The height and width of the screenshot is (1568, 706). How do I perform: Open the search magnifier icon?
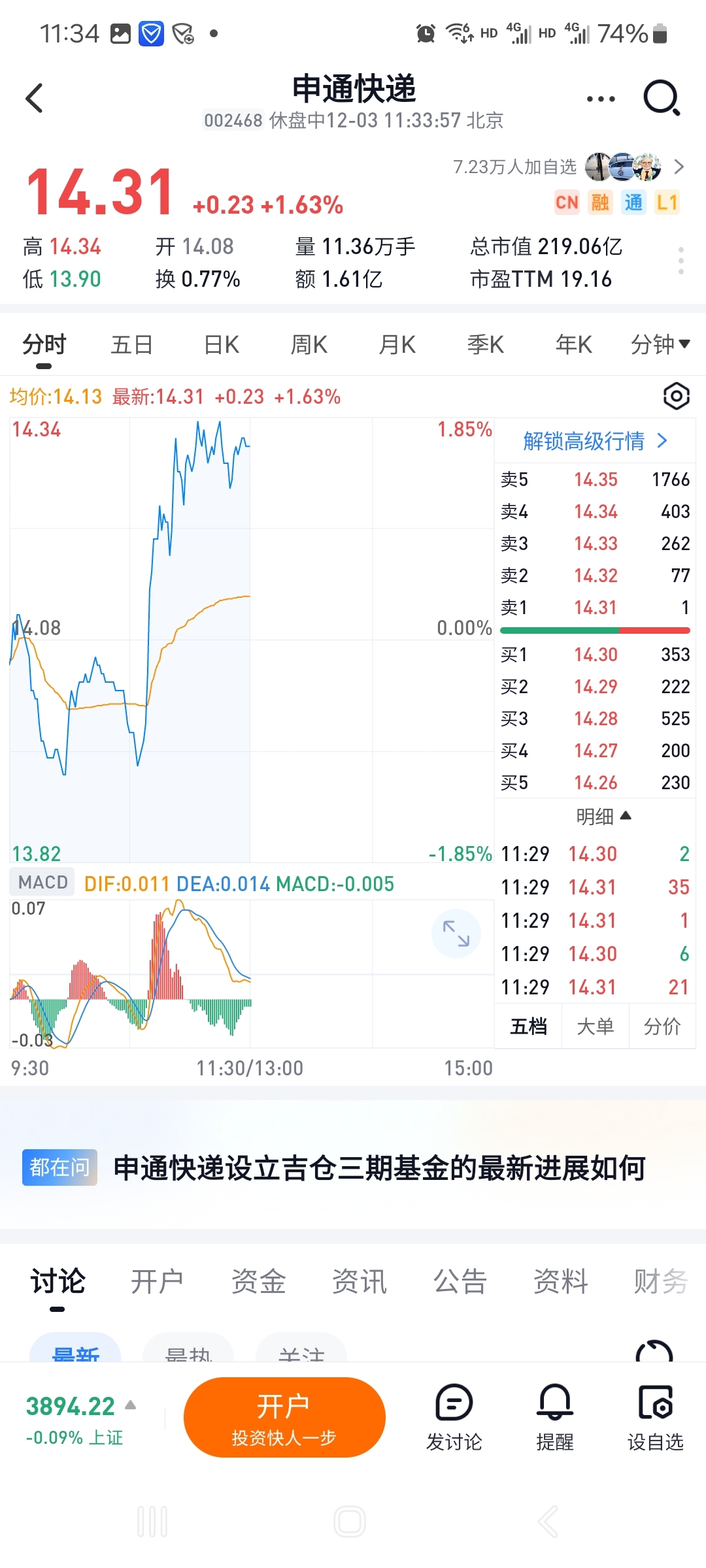662,98
